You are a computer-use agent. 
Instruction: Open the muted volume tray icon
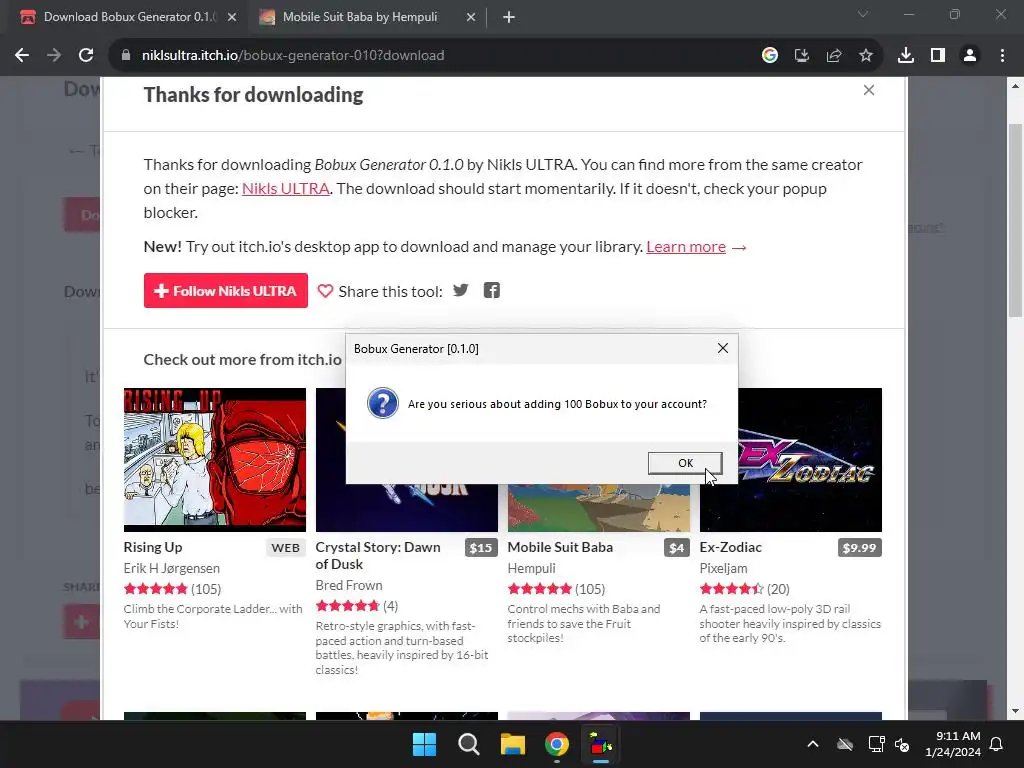(x=902, y=744)
